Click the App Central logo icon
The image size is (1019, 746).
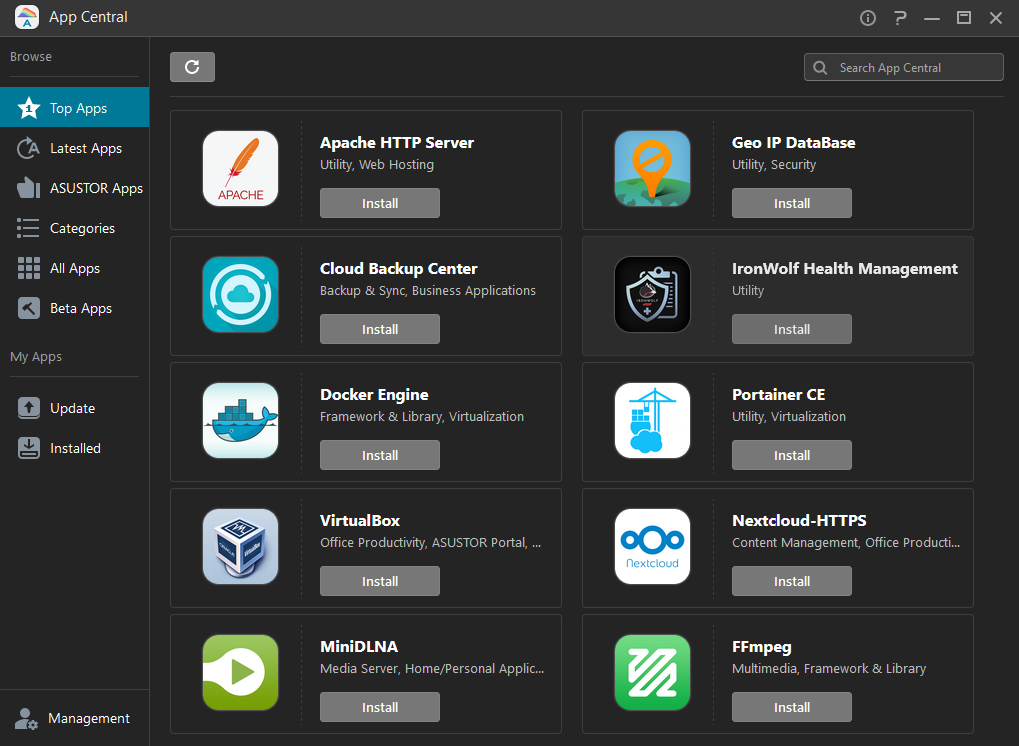(27, 17)
